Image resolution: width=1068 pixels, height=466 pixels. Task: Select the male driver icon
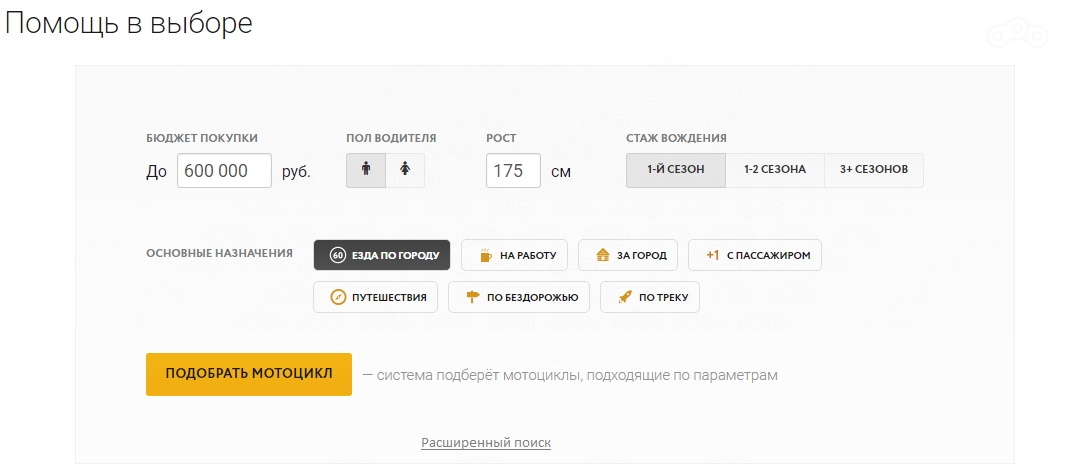[x=366, y=170]
